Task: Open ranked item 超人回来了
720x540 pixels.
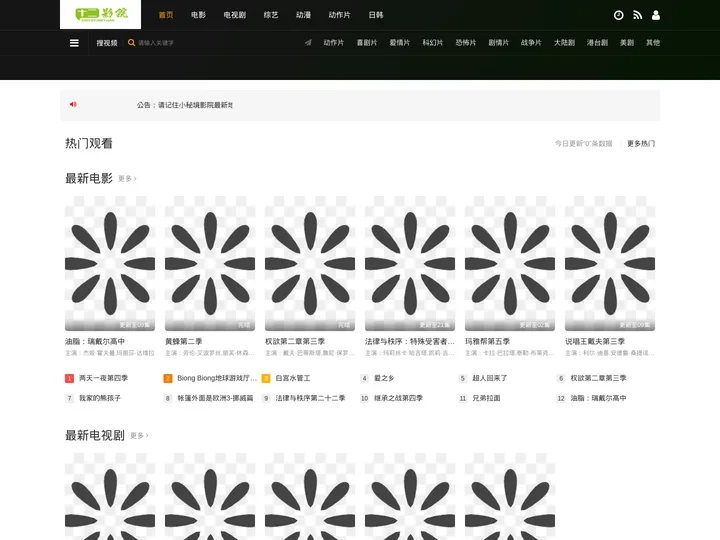Action: click(489, 378)
